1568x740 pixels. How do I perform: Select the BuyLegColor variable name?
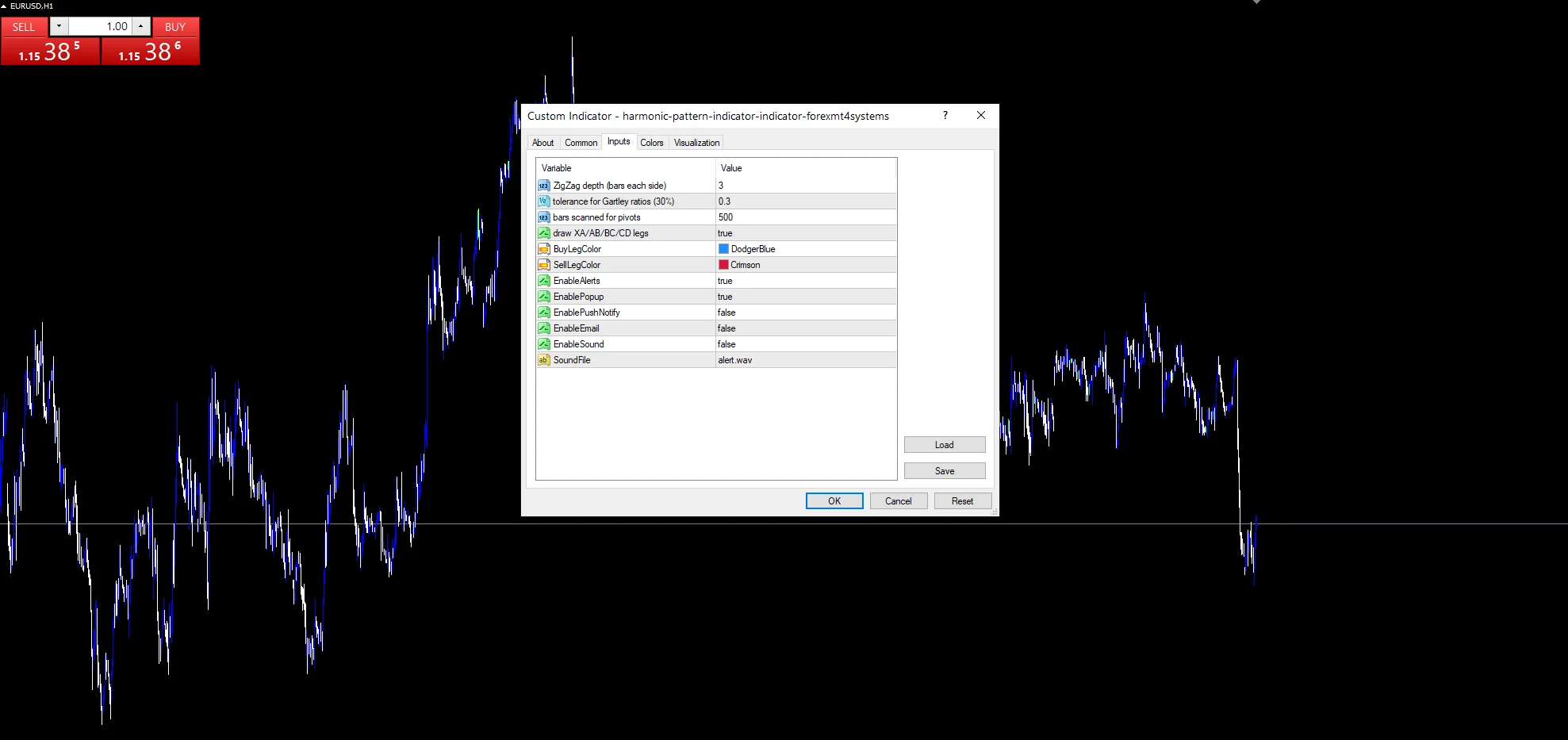[577, 249]
